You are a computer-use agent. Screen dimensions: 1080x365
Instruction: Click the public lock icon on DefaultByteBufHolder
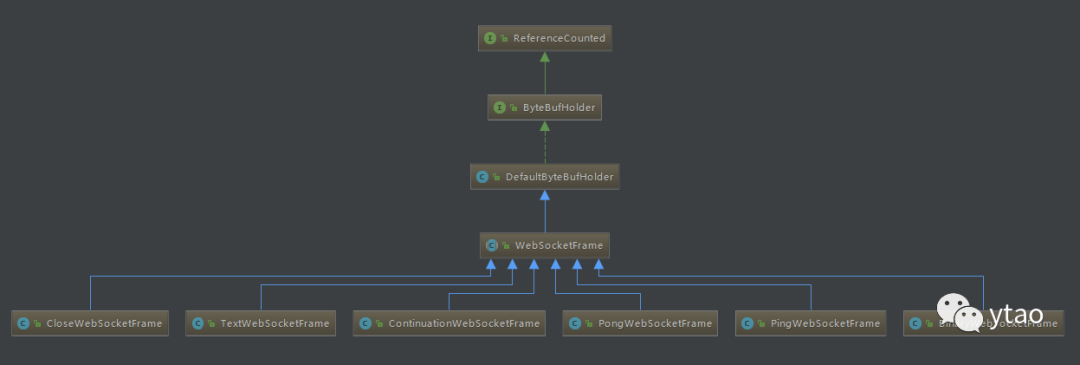(x=497, y=178)
